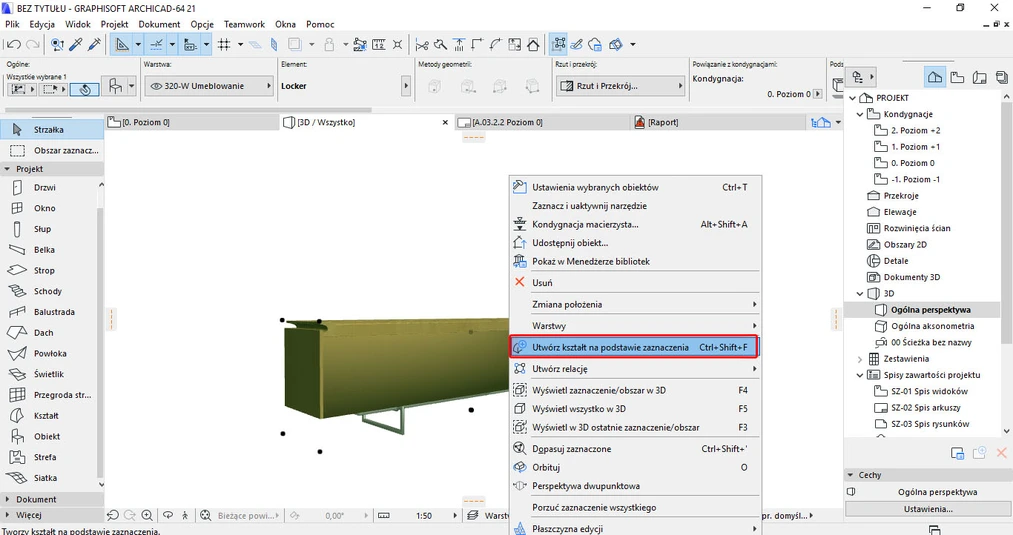The image size is (1013, 535).
Task: Click the measure tool icon showing 12
Action: 379,45
